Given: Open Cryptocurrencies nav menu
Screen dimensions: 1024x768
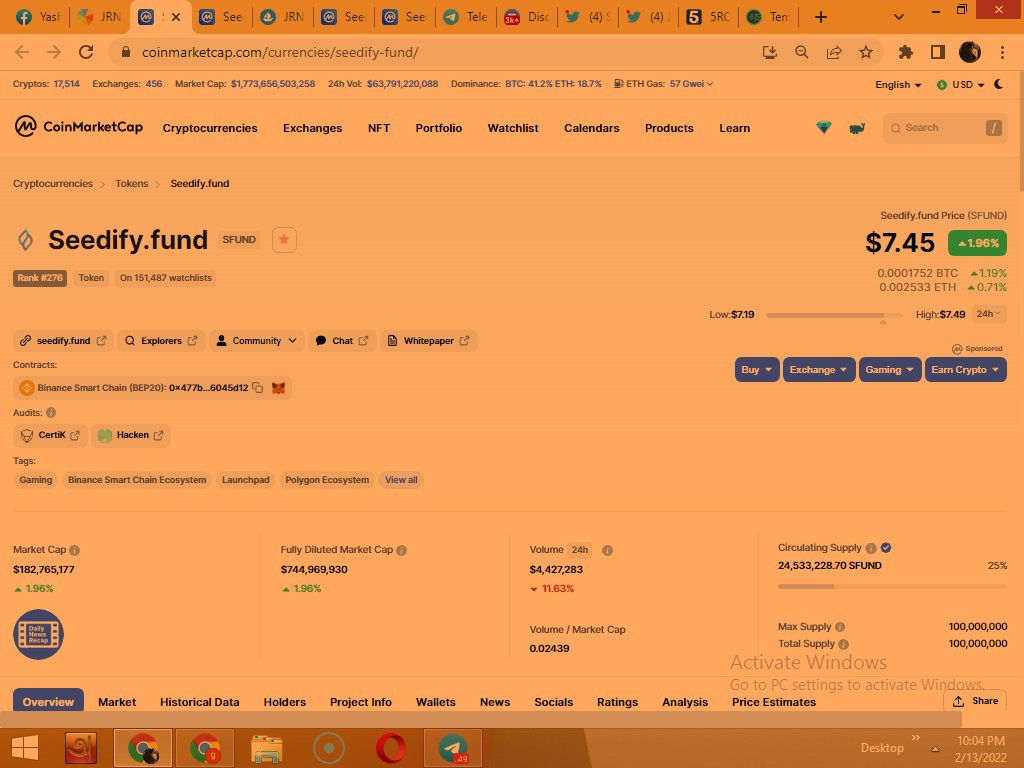Looking at the screenshot, I should point(210,128).
